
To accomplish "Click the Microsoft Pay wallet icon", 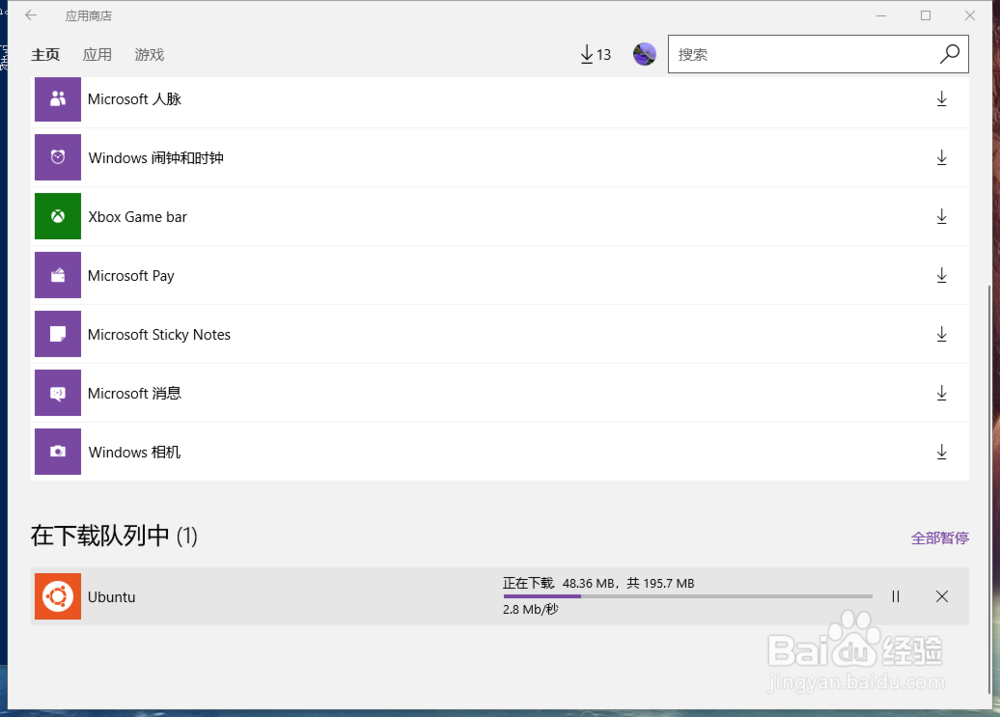I will [57, 275].
